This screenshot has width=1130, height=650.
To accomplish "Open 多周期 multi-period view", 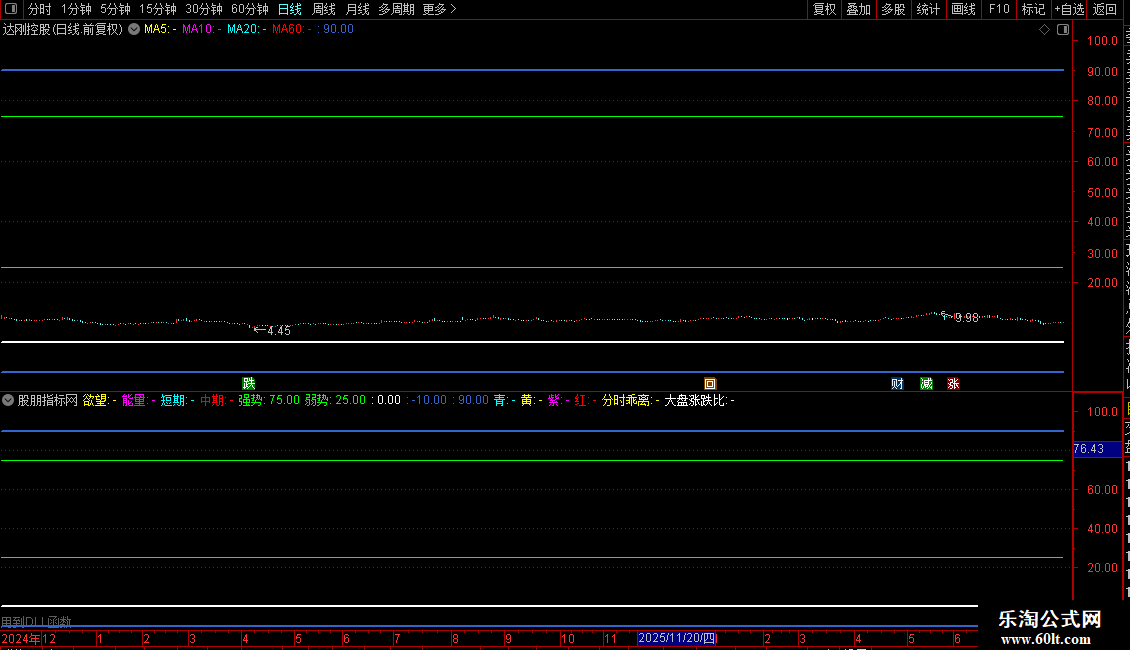I will point(396,9).
